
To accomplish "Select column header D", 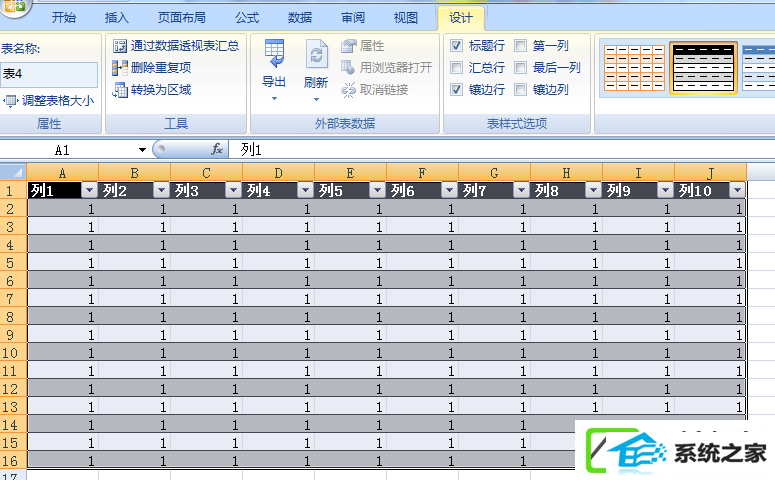I will click(278, 173).
